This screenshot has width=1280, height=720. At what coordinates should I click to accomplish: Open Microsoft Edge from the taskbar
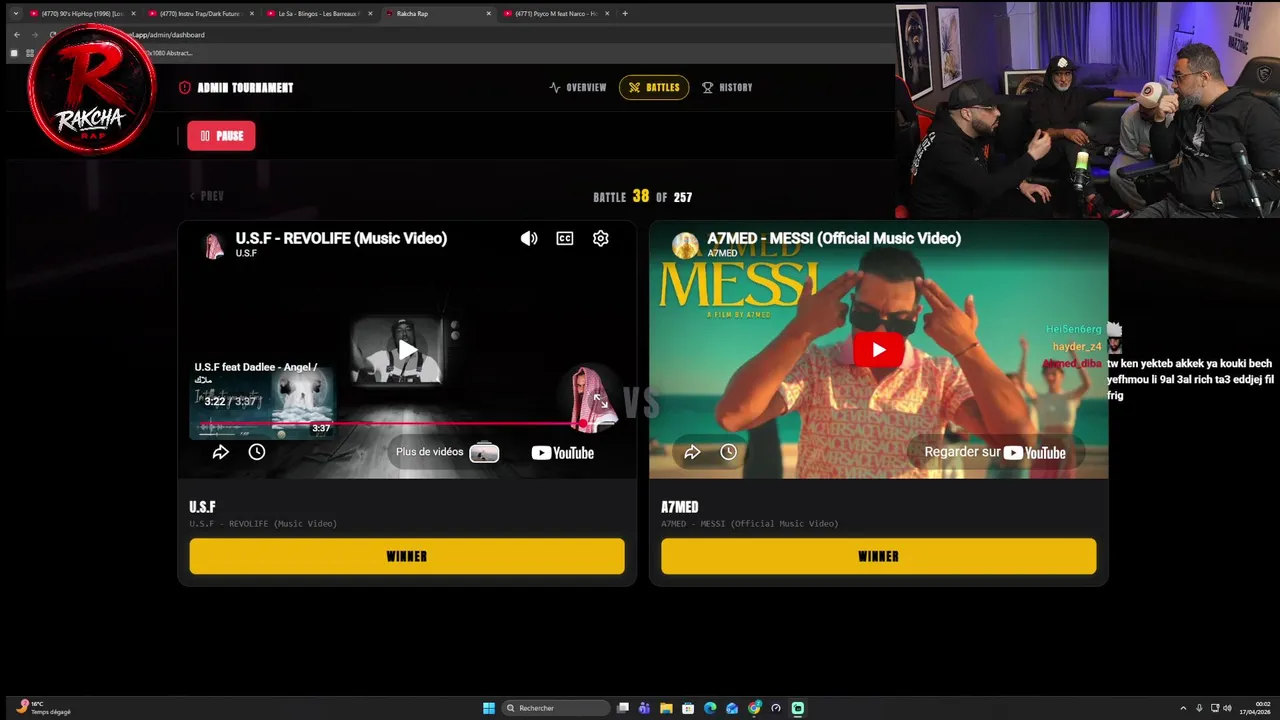point(710,708)
